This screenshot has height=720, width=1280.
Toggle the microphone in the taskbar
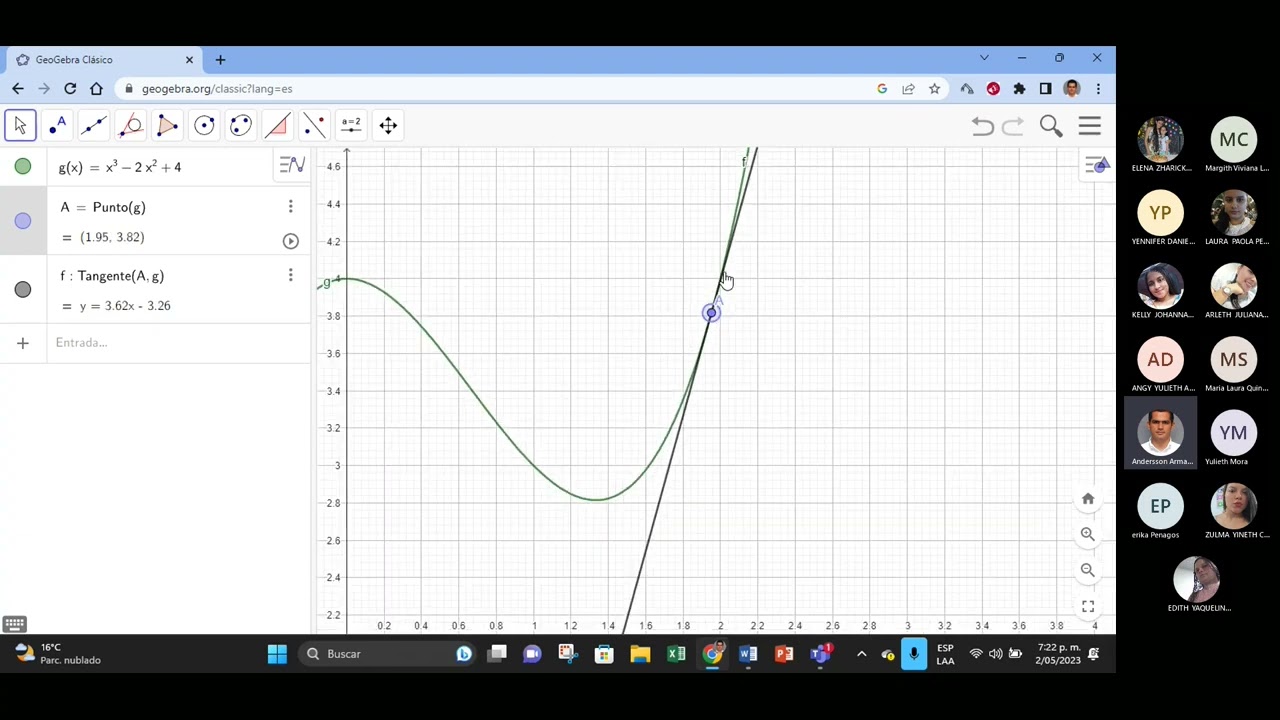click(914, 654)
